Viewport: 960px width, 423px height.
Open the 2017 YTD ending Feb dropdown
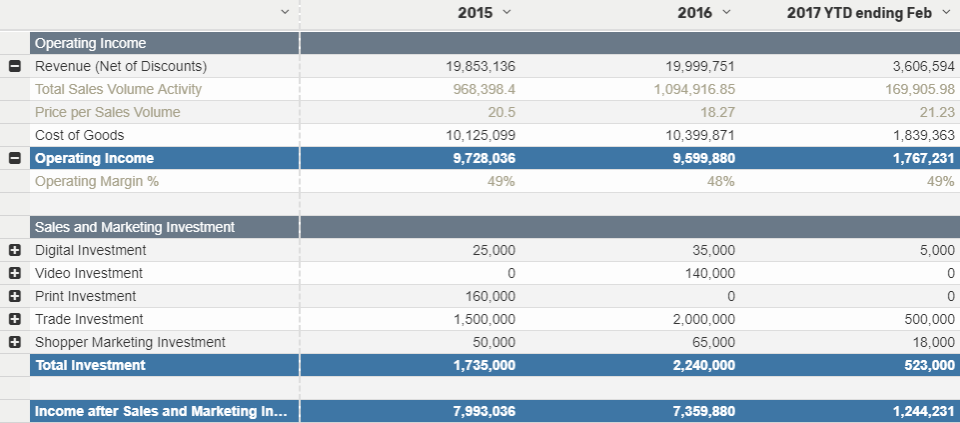945,12
